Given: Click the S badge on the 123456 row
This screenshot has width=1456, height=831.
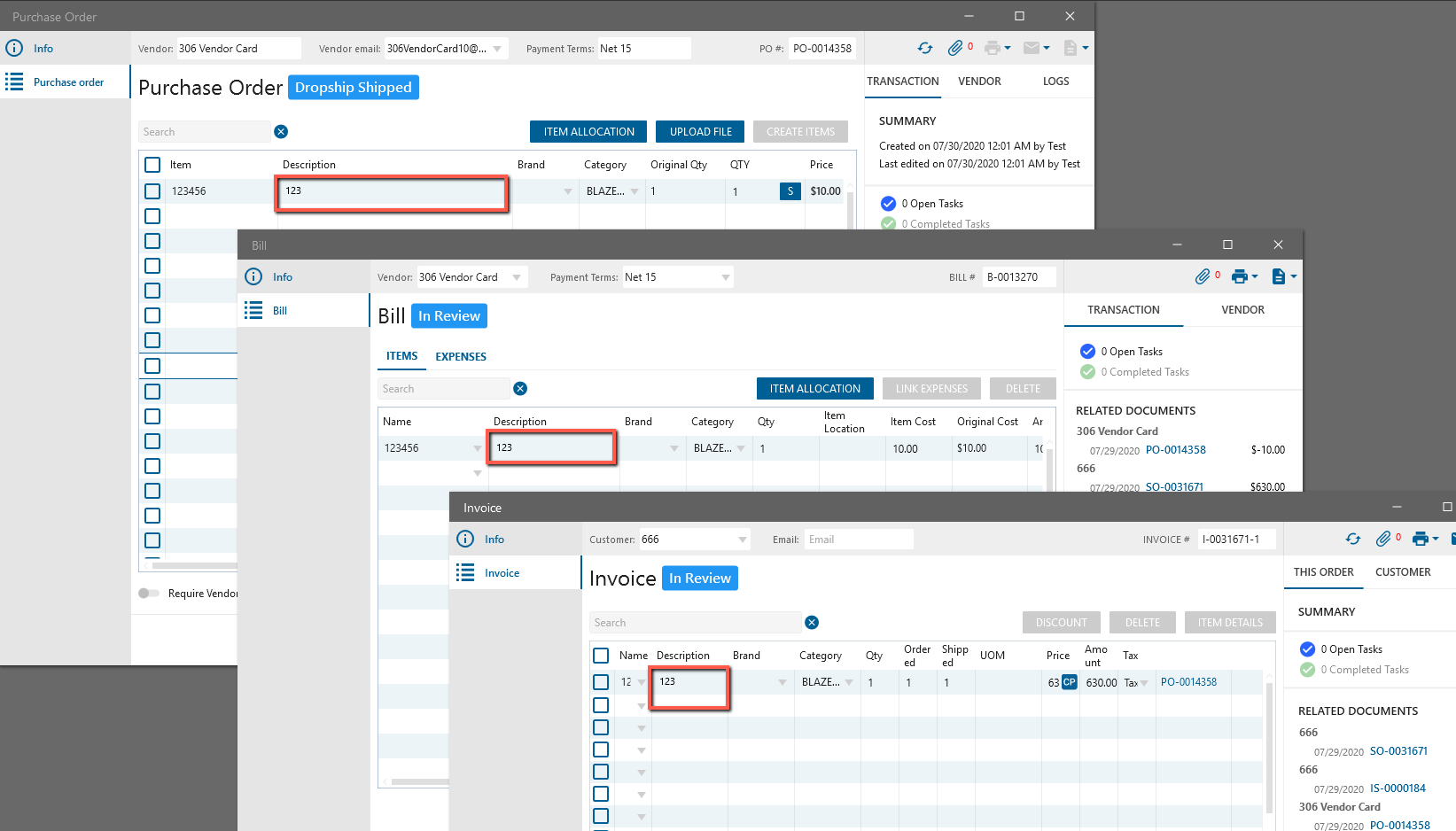Looking at the screenshot, I should (790, 191).
